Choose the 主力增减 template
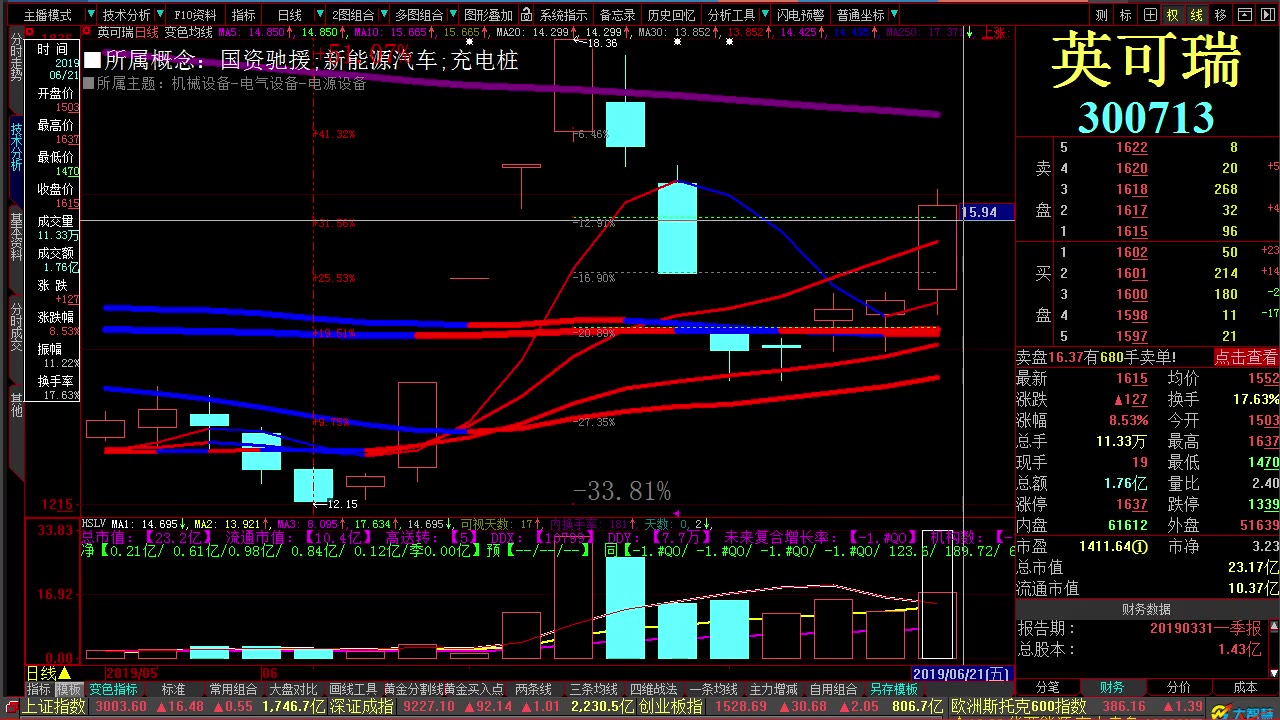The height and width of the screenshot is (720, 1280). (x=773, y=690)
